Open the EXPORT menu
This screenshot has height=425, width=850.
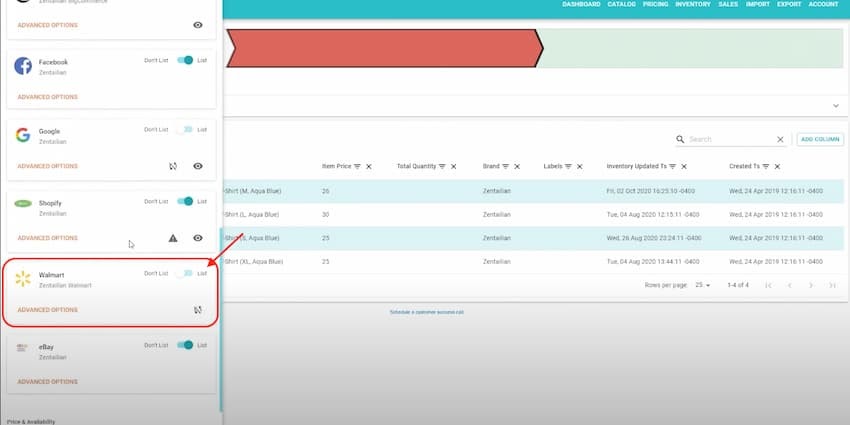(789, 4)
